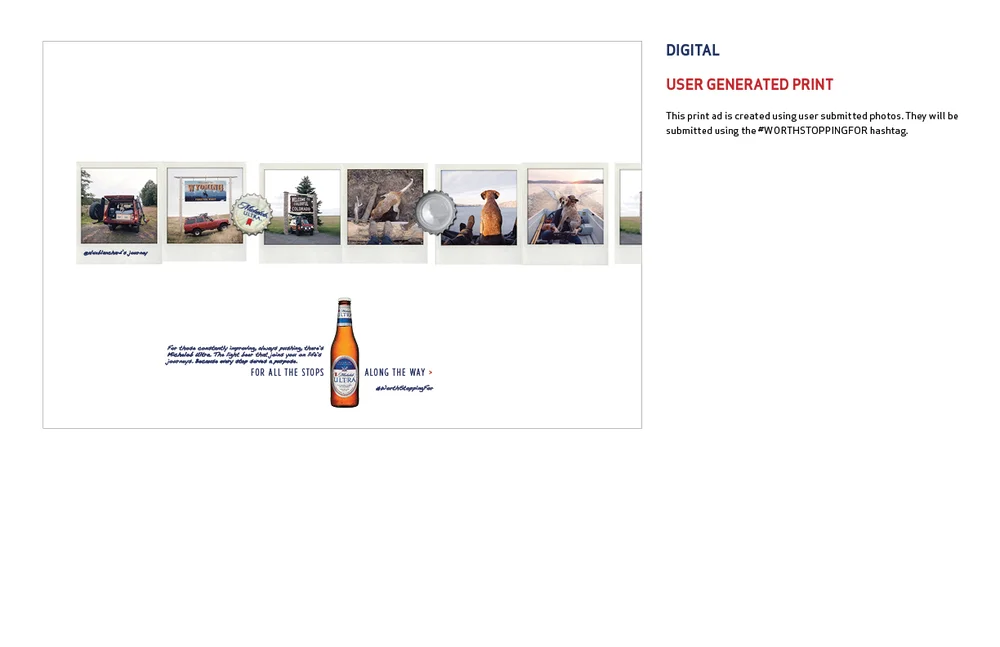Click the FOR ALL THE STOPS text
The width and height of the screenshot is (1000, 647).
click(x=287, y=372)
